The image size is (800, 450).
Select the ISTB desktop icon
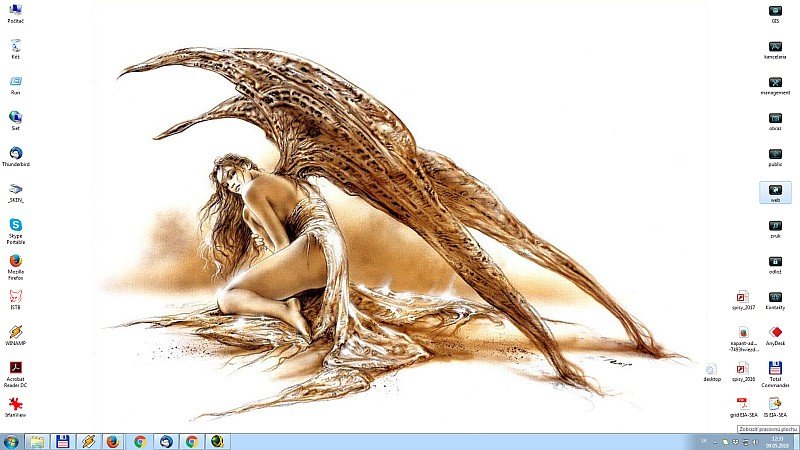[15, 300]
